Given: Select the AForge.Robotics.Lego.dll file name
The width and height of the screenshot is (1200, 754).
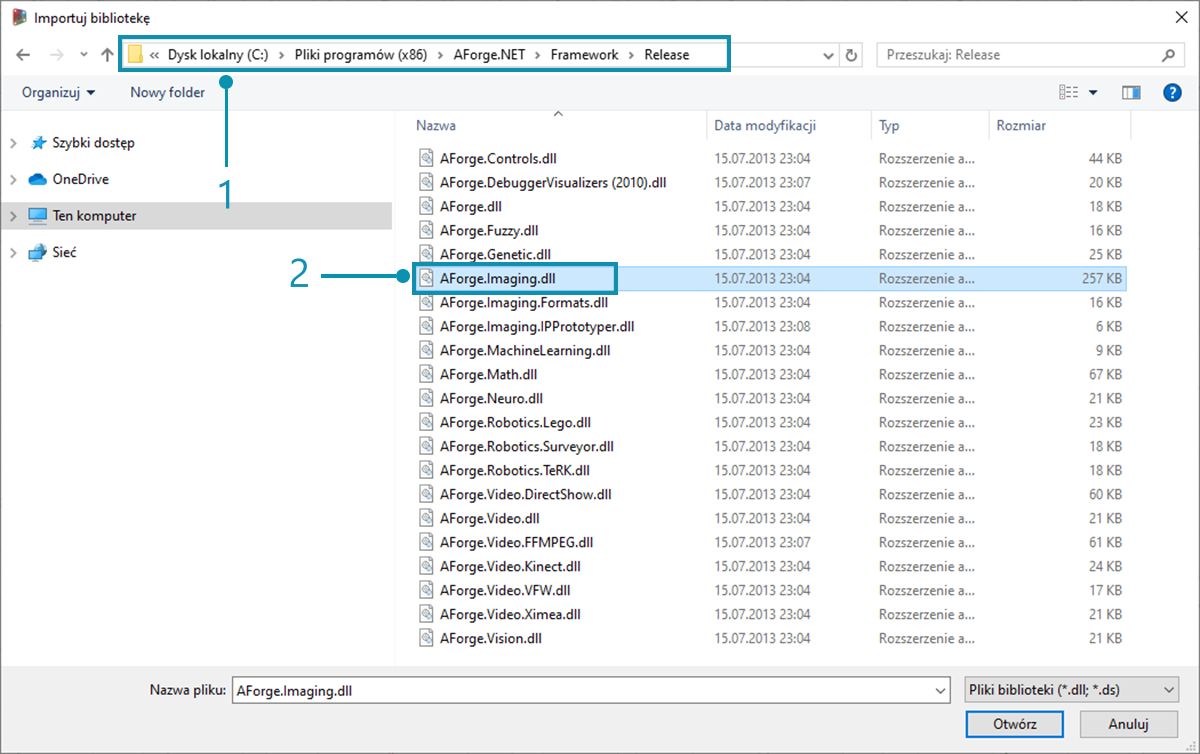Looking at the screenshot, I should coord(516,422).
